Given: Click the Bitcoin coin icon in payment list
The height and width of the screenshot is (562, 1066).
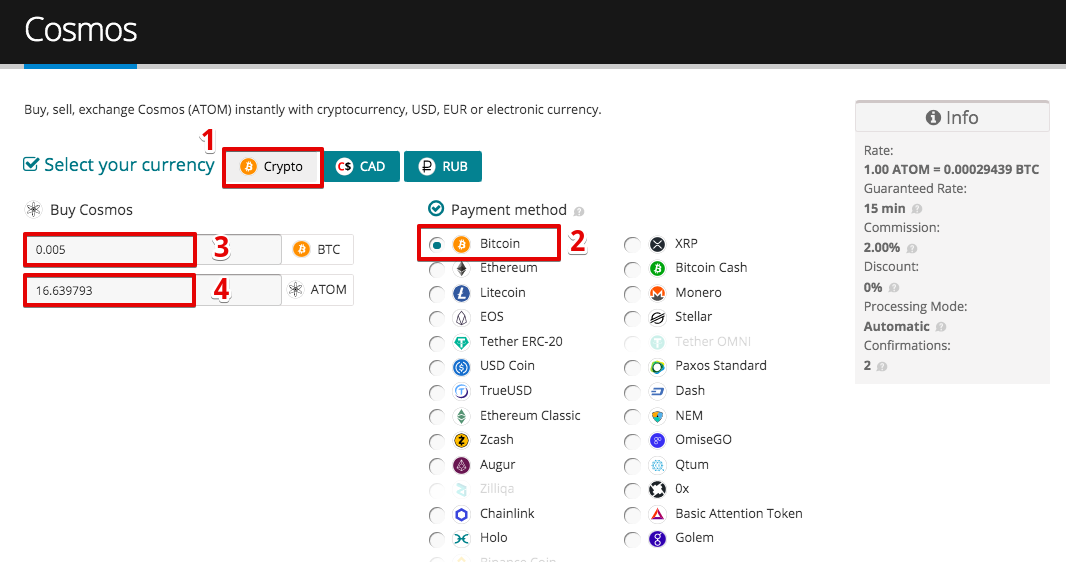Looking at the screenshot, I should pos(462,244).
